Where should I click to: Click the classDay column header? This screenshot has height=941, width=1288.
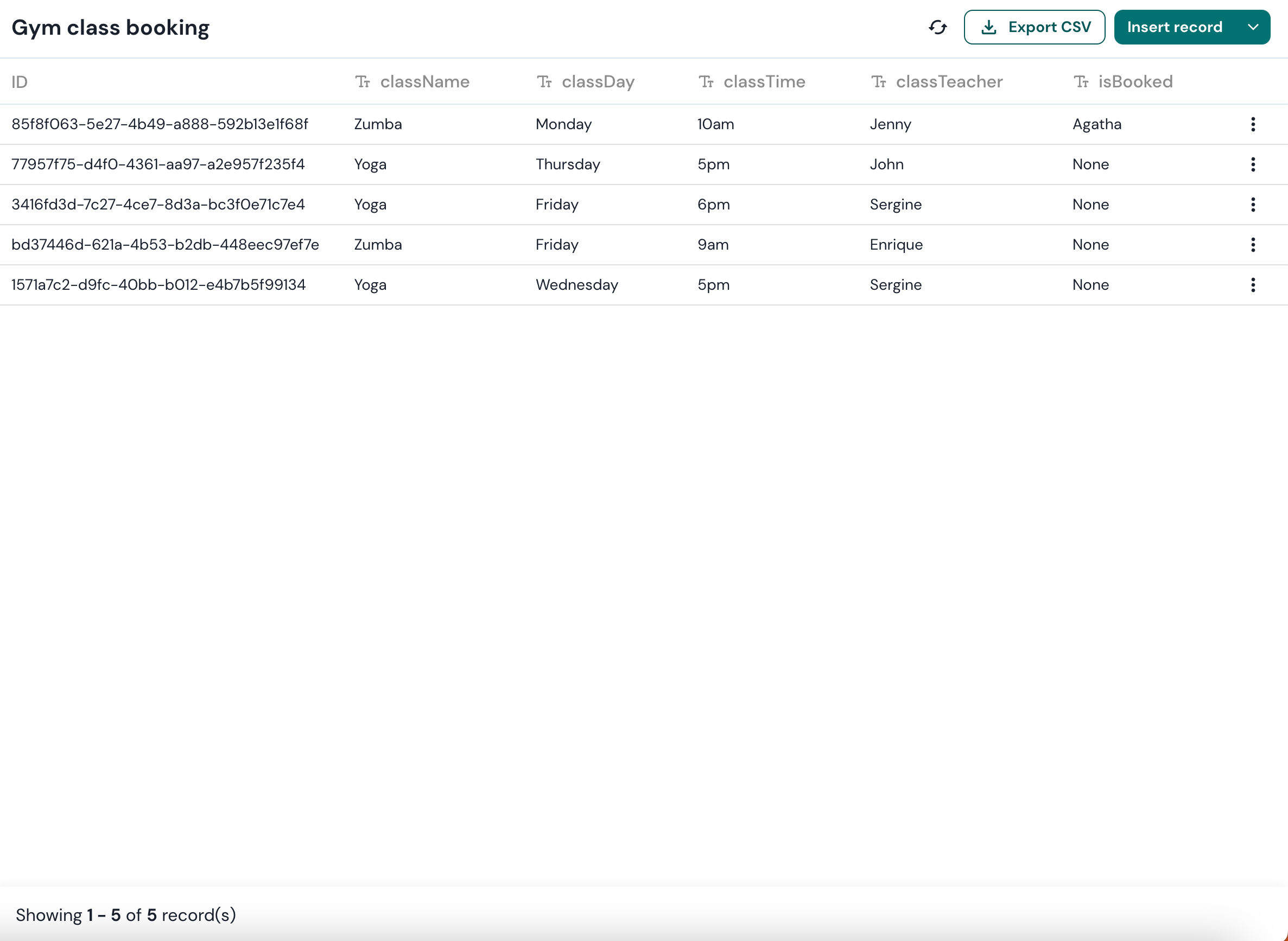tap(598, 82)
